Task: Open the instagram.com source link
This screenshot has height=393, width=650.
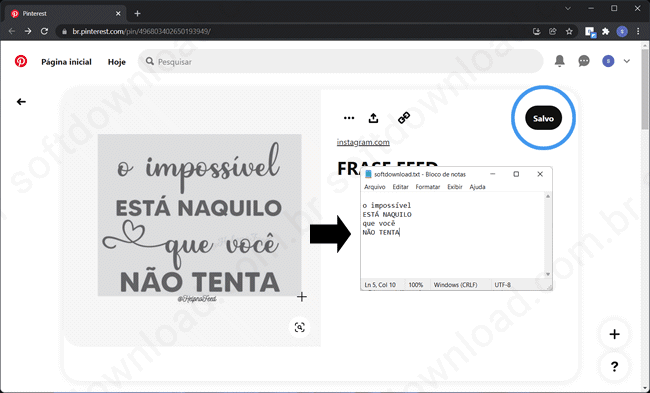Action: [363, 142]
